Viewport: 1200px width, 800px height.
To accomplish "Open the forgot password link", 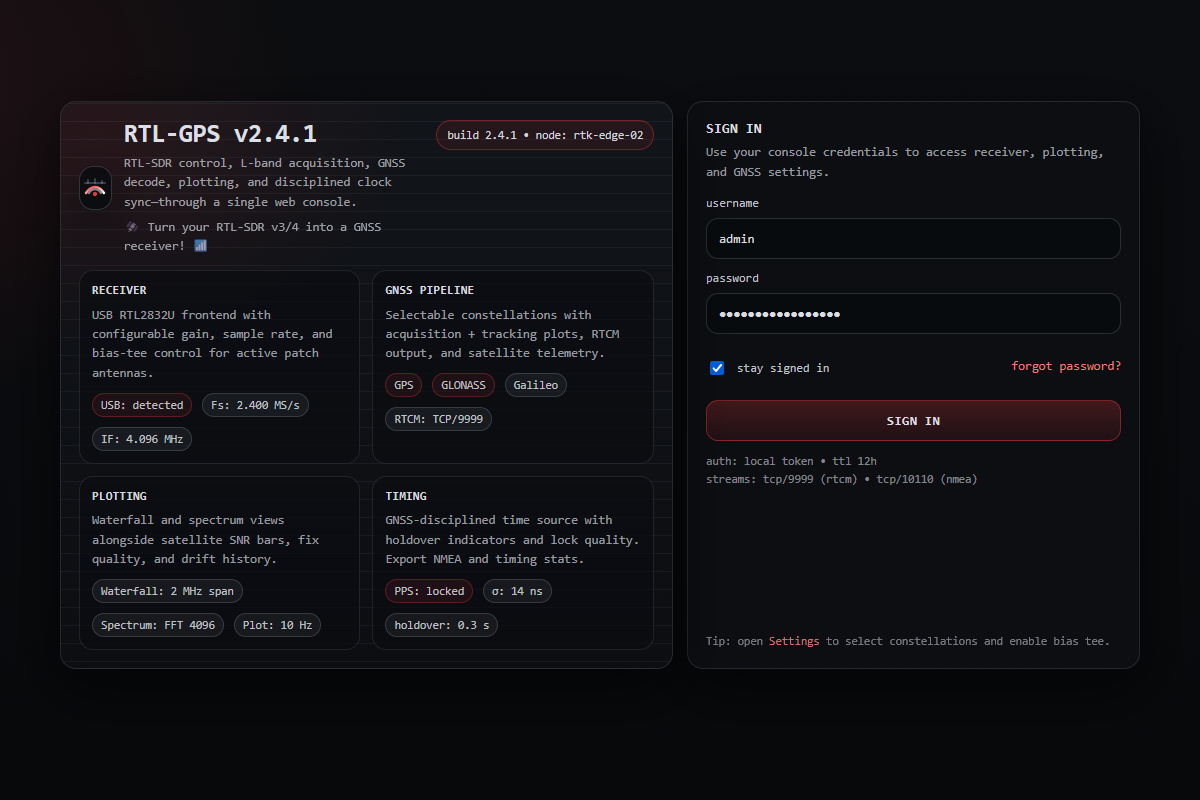I will (x=1065, y=367).
